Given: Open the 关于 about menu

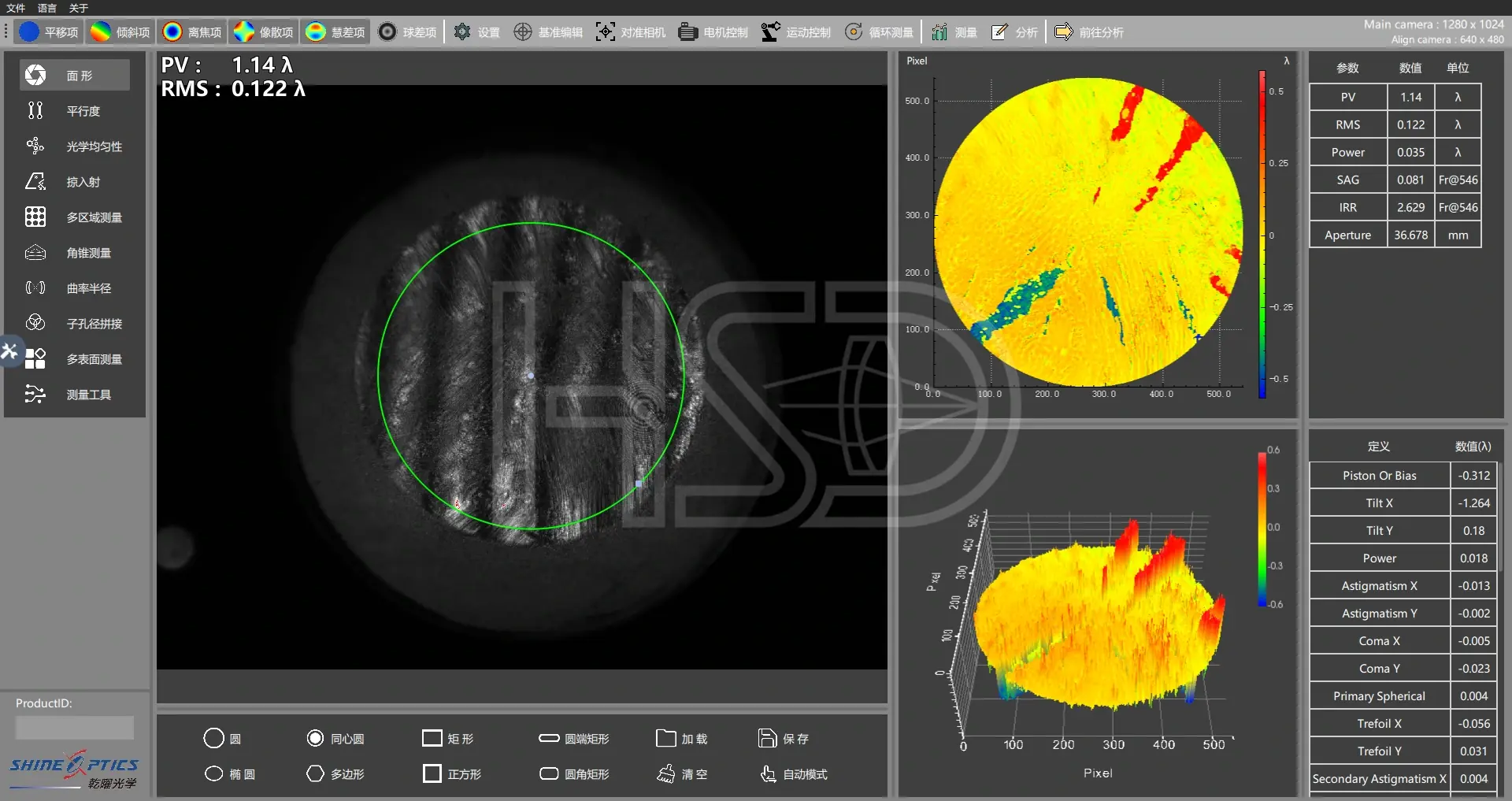Looking at the screenshot, I should [79, 8].
